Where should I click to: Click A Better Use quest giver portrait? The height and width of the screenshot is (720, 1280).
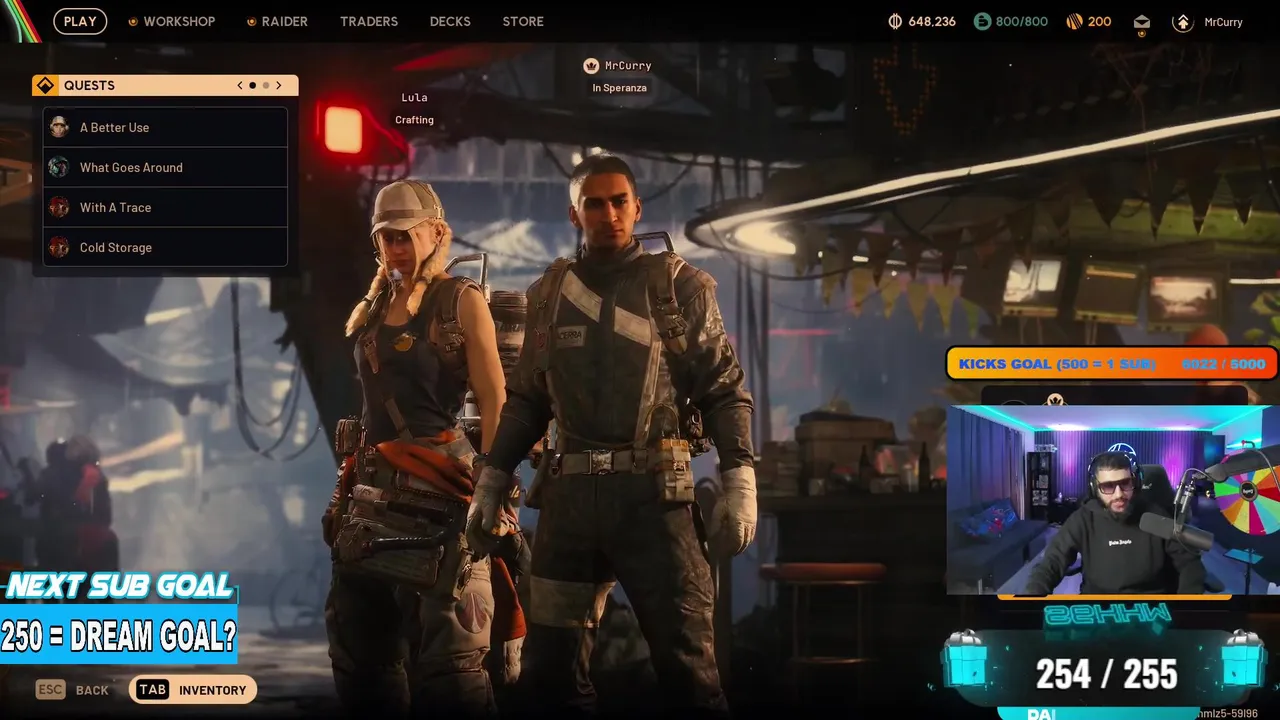(x=59, y=127)
